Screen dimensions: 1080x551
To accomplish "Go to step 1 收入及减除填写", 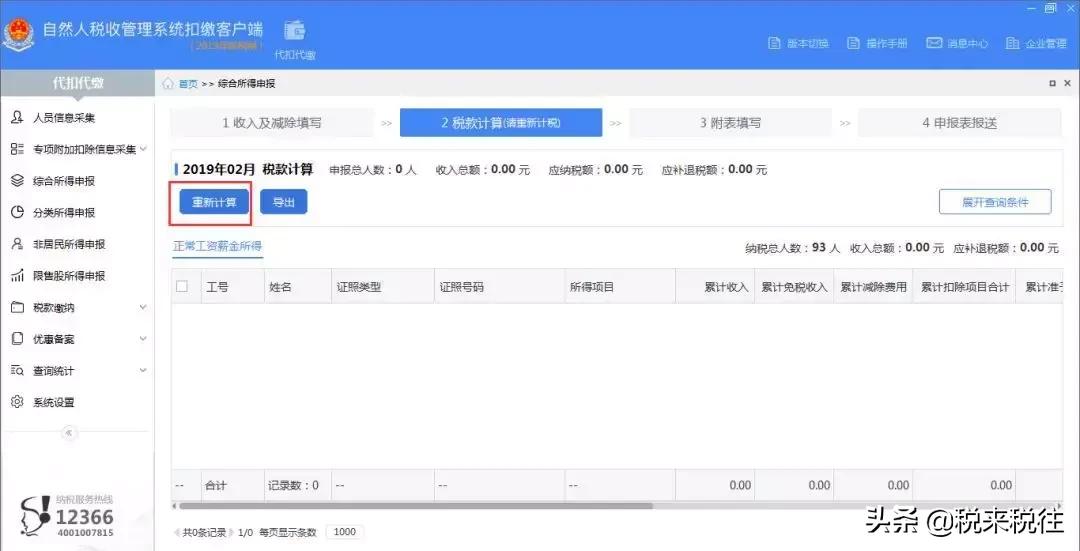I will coord(272,123).
